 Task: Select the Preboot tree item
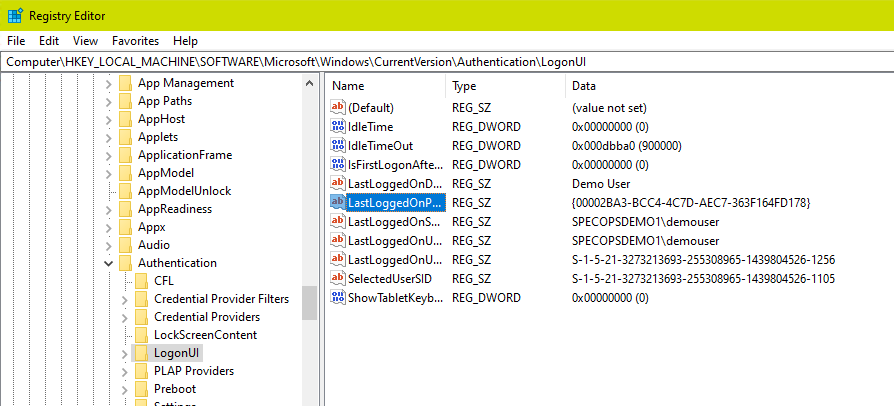tap(175, 389)
